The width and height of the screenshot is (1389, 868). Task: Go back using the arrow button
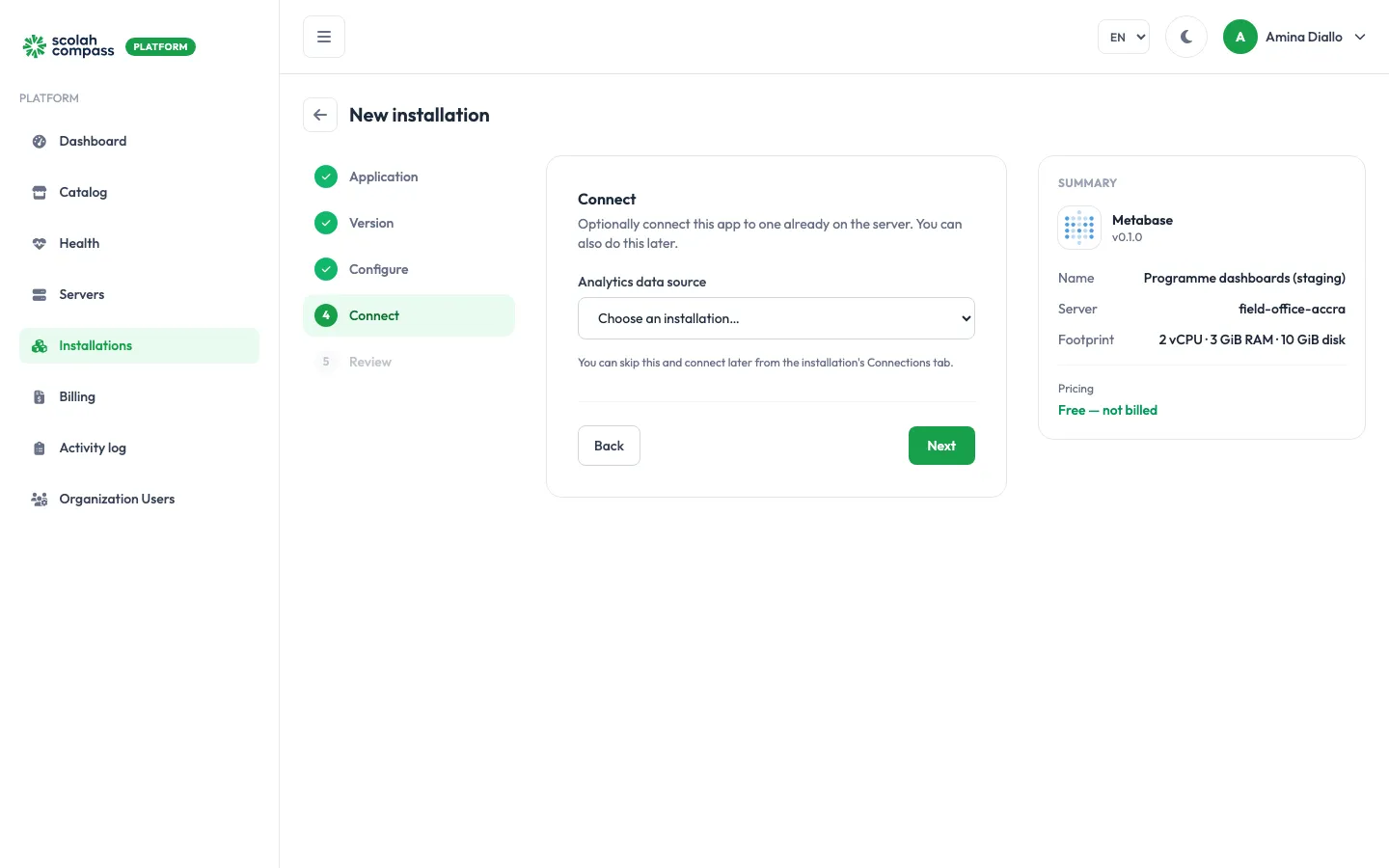320,115
